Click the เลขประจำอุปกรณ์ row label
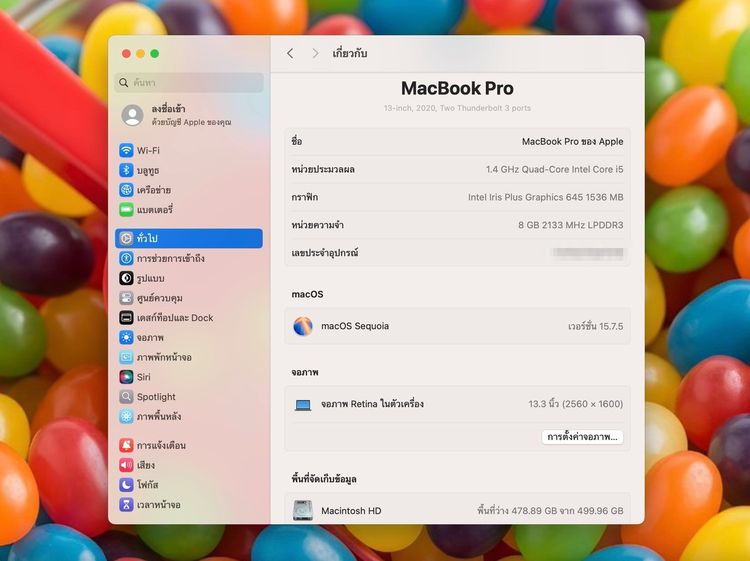The image size is (750, 561). [x=325, y=253]
